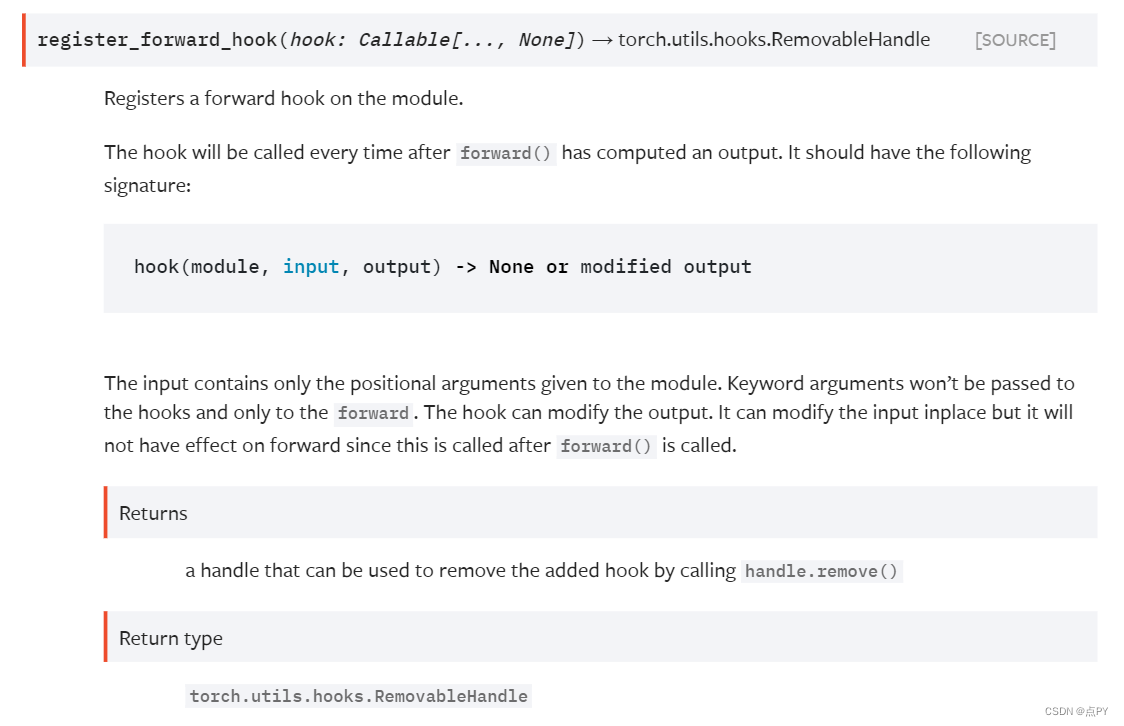Screen dimensions: 1124x726
Task: Click the Return type section header
Action: pos(170,638)
